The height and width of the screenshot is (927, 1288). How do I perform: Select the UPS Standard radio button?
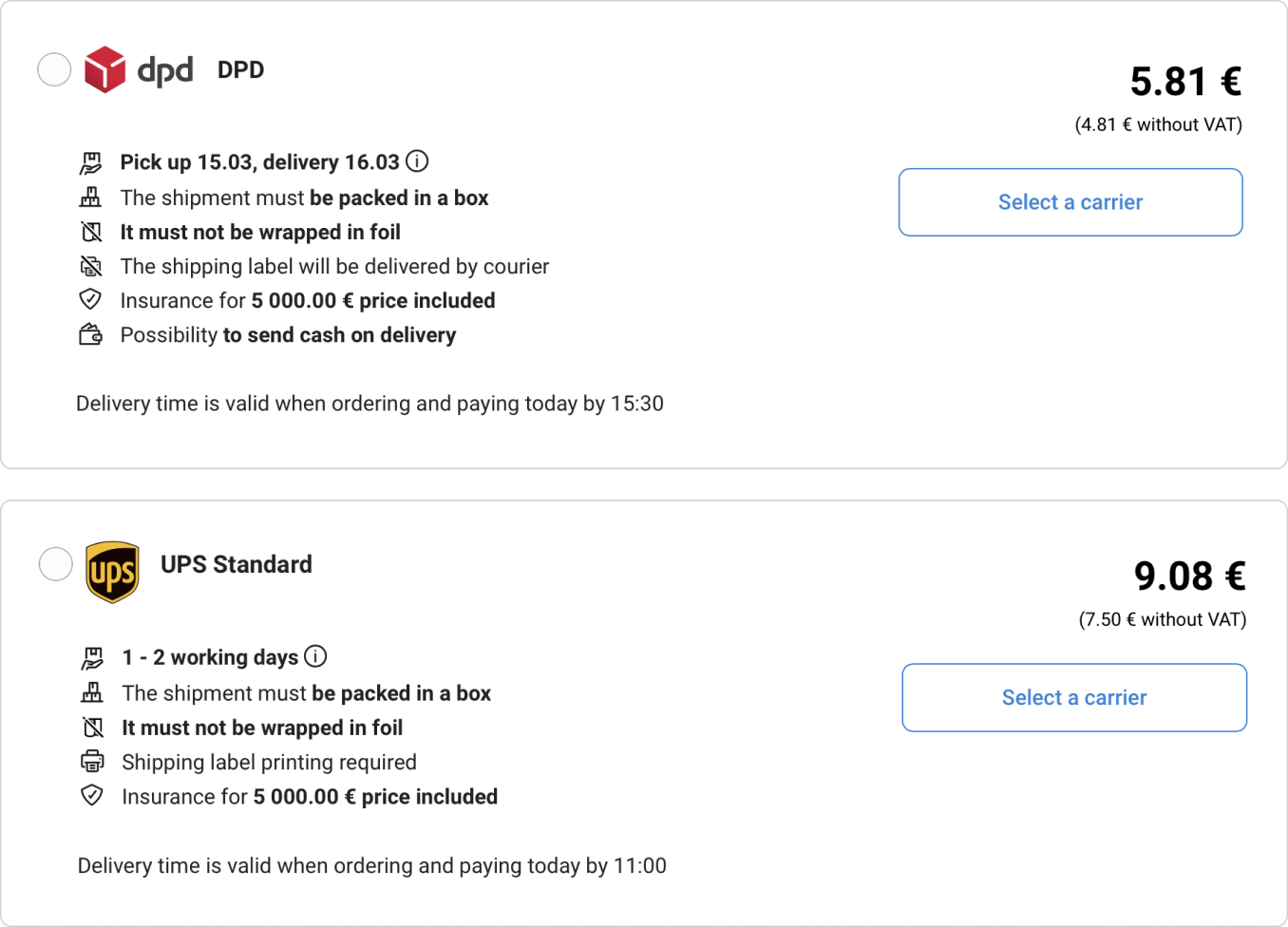56,564
